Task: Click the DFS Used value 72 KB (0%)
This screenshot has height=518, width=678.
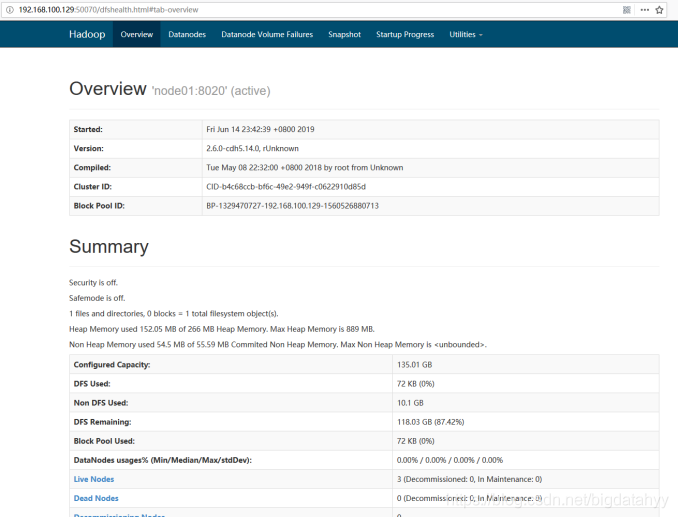Action: point(416,384)
